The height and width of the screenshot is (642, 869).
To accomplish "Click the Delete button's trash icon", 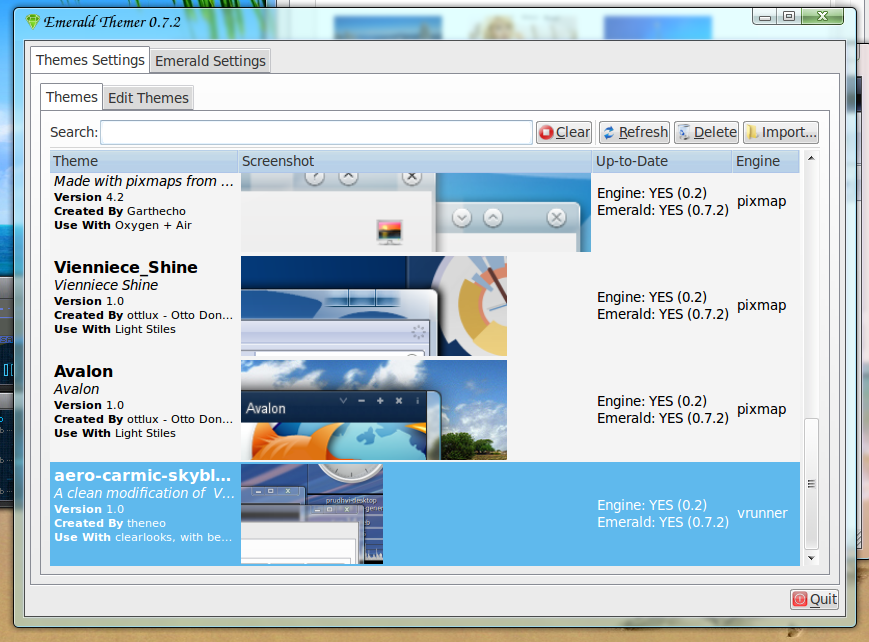I will click(684, 133).
